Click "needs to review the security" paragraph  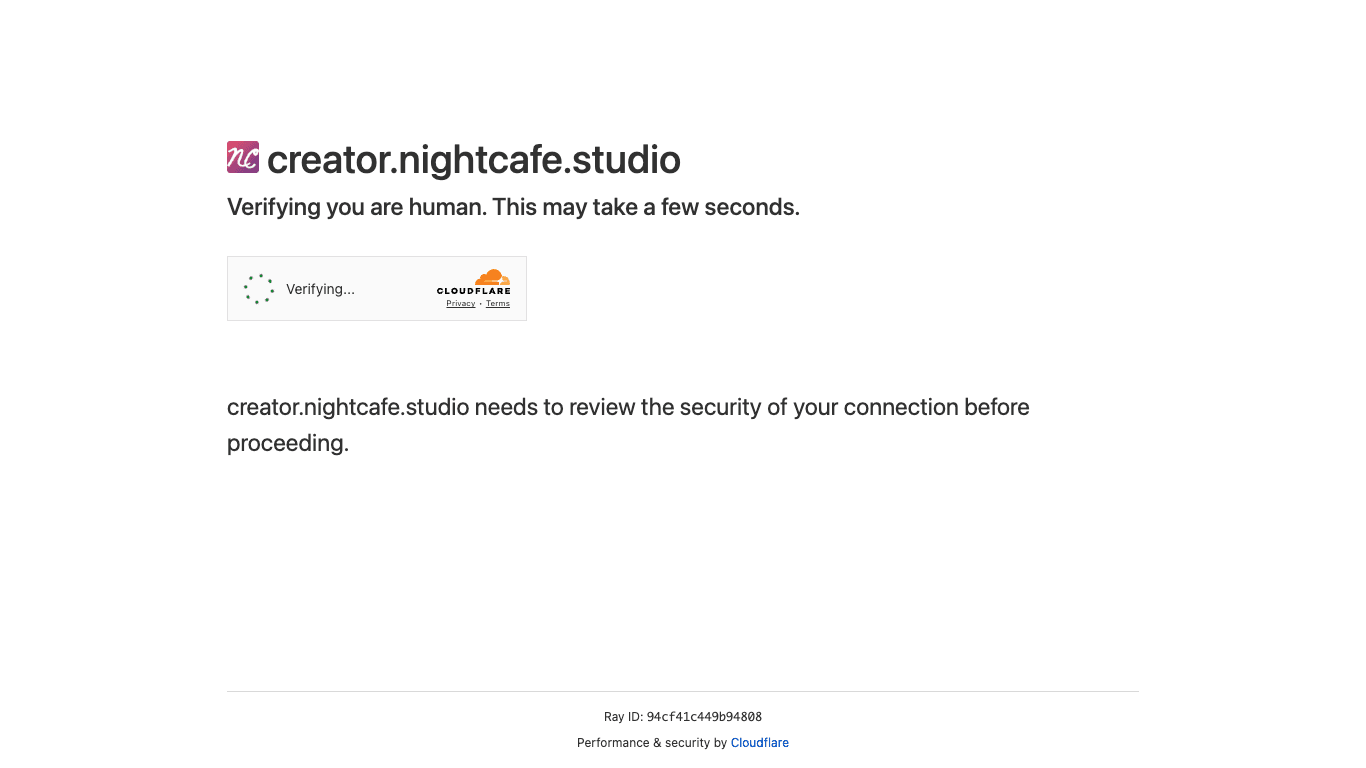tap(628, 425)
